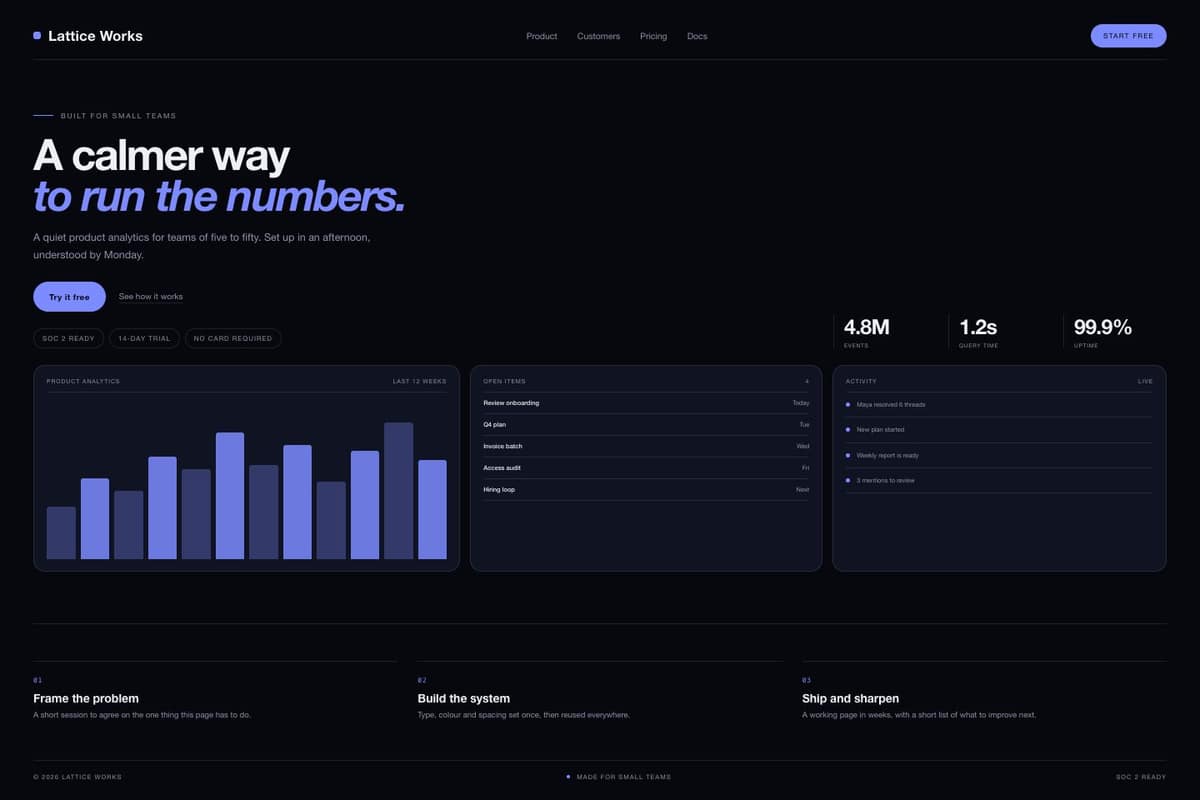This screenshot has height=800, width=1200.
Task: Click the 'to run the numbers.' headline
Action: click(x=219, y=196)
